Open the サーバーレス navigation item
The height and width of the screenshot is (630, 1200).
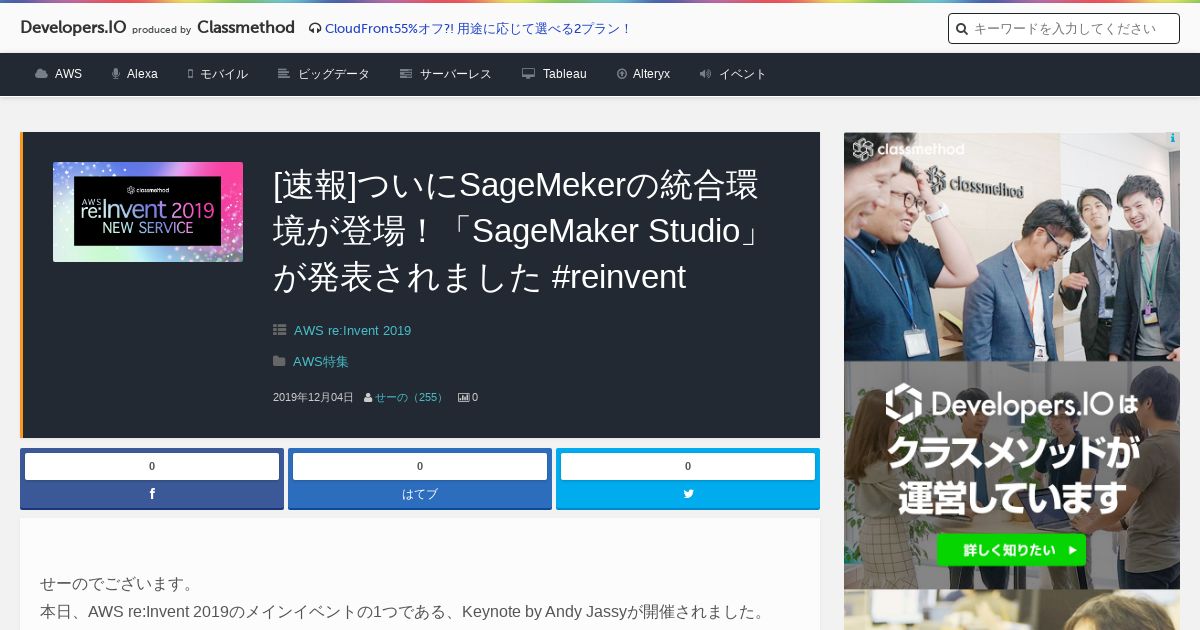point(446,74)
